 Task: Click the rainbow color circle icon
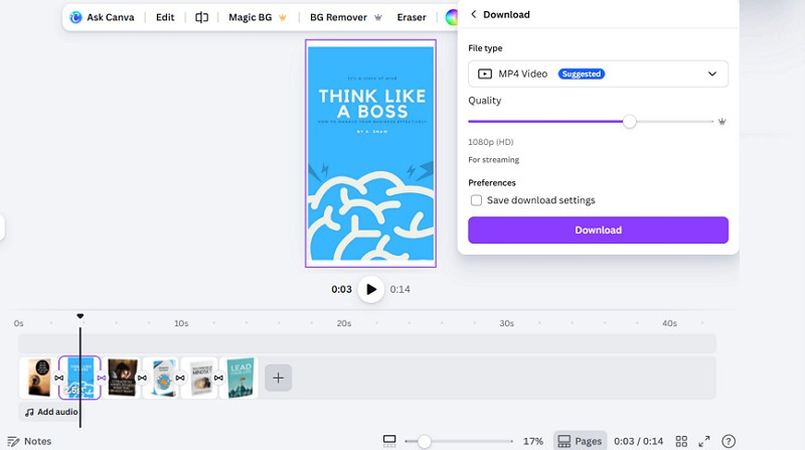451,17
